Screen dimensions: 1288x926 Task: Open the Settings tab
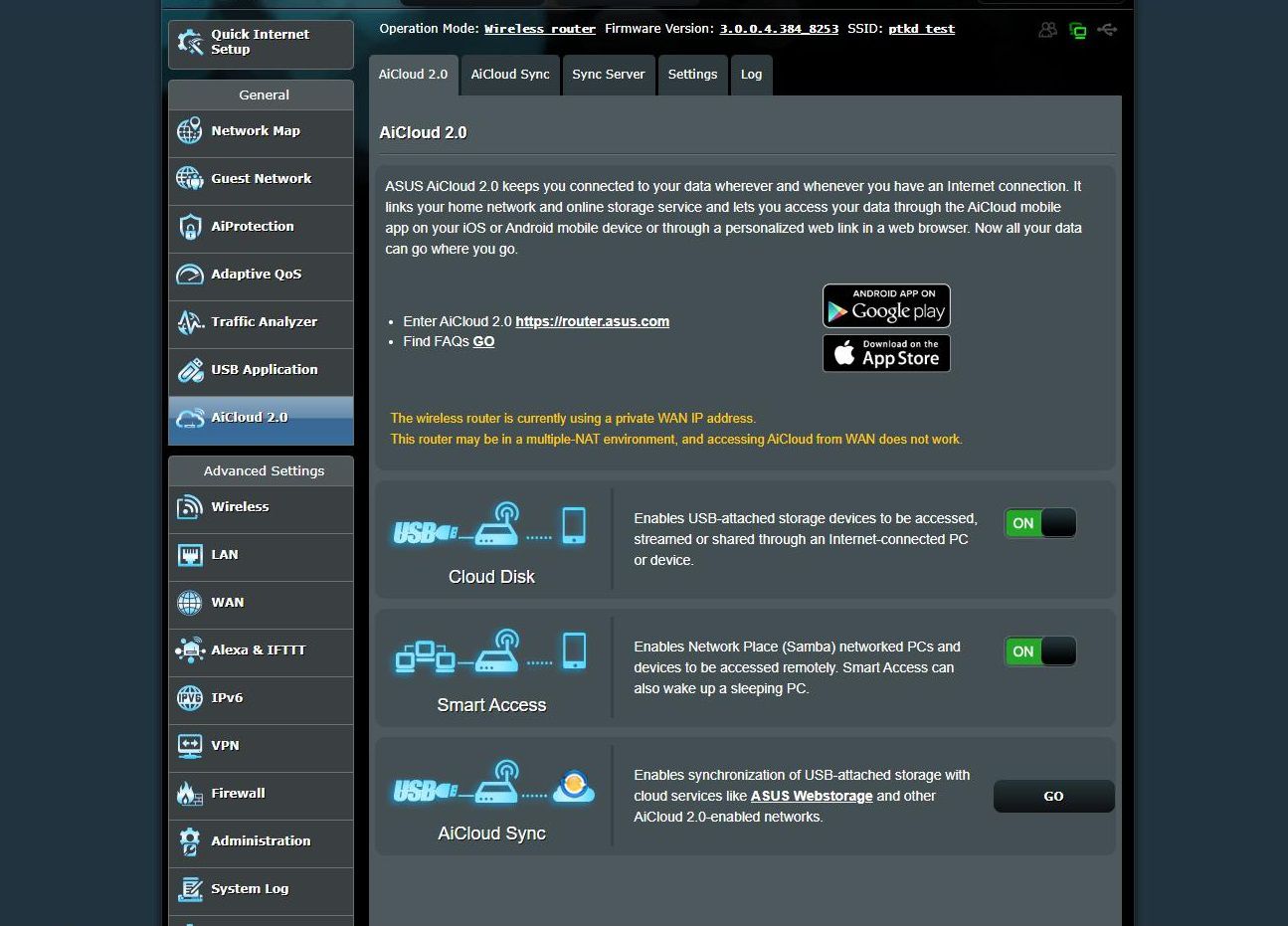692,75
